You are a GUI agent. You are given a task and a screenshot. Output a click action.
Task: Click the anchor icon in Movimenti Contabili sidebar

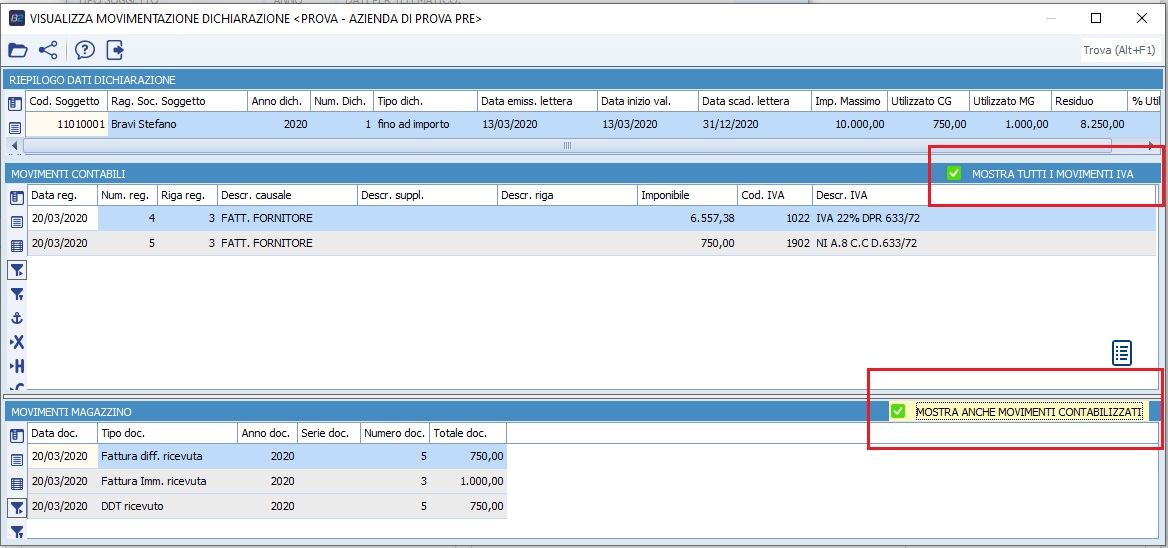pyautogui.click(x=16, y=318)
